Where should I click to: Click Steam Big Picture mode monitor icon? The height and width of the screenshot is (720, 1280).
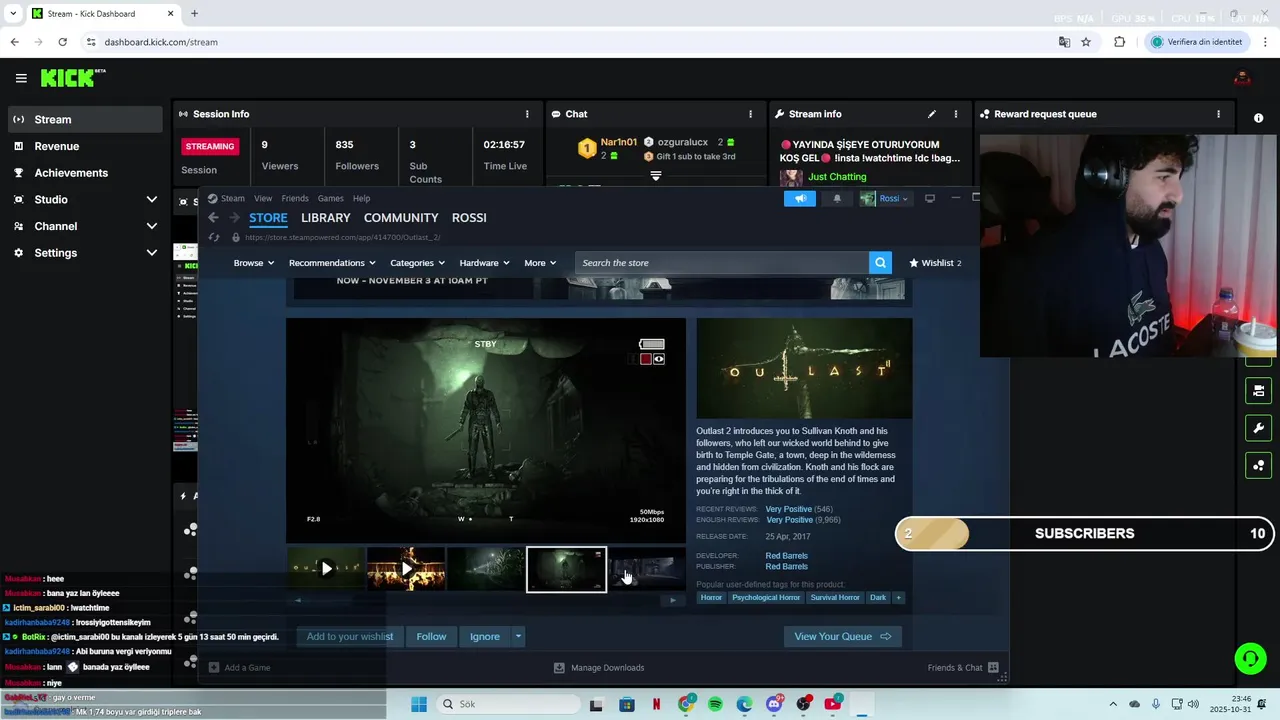pyautogui.click(x=930, y=198)
